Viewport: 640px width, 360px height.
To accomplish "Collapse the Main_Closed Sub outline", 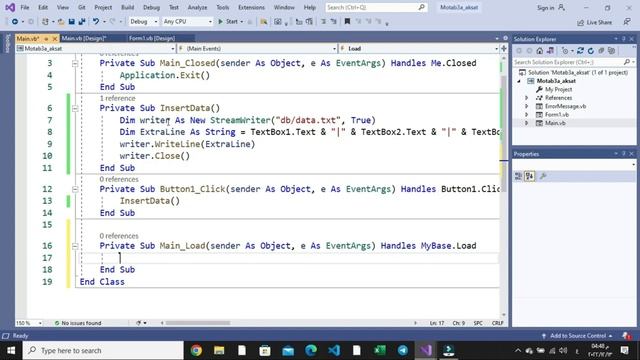I will tap(75, 64).
